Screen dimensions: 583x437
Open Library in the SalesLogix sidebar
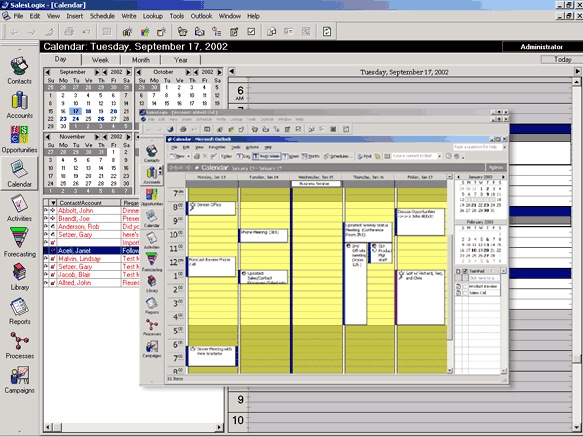pos(19,277)
